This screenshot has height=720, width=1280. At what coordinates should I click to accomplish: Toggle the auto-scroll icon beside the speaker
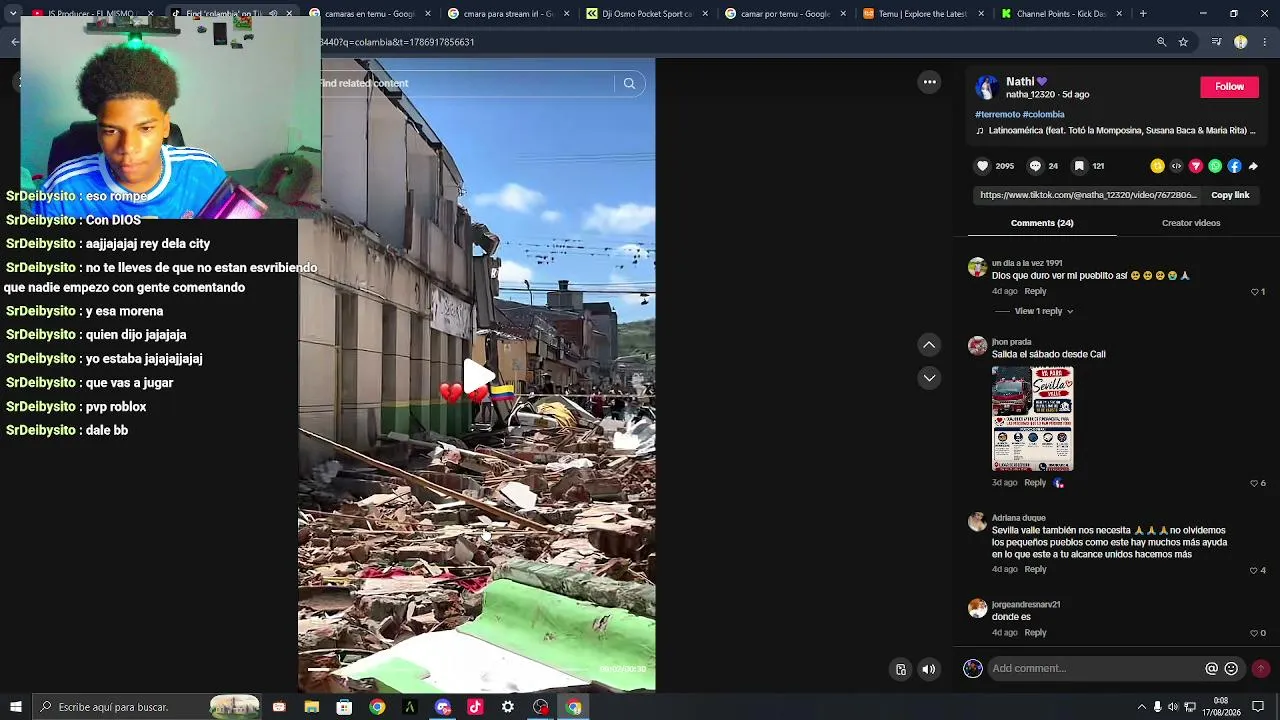pyautogui.click(x=901, y=670)
